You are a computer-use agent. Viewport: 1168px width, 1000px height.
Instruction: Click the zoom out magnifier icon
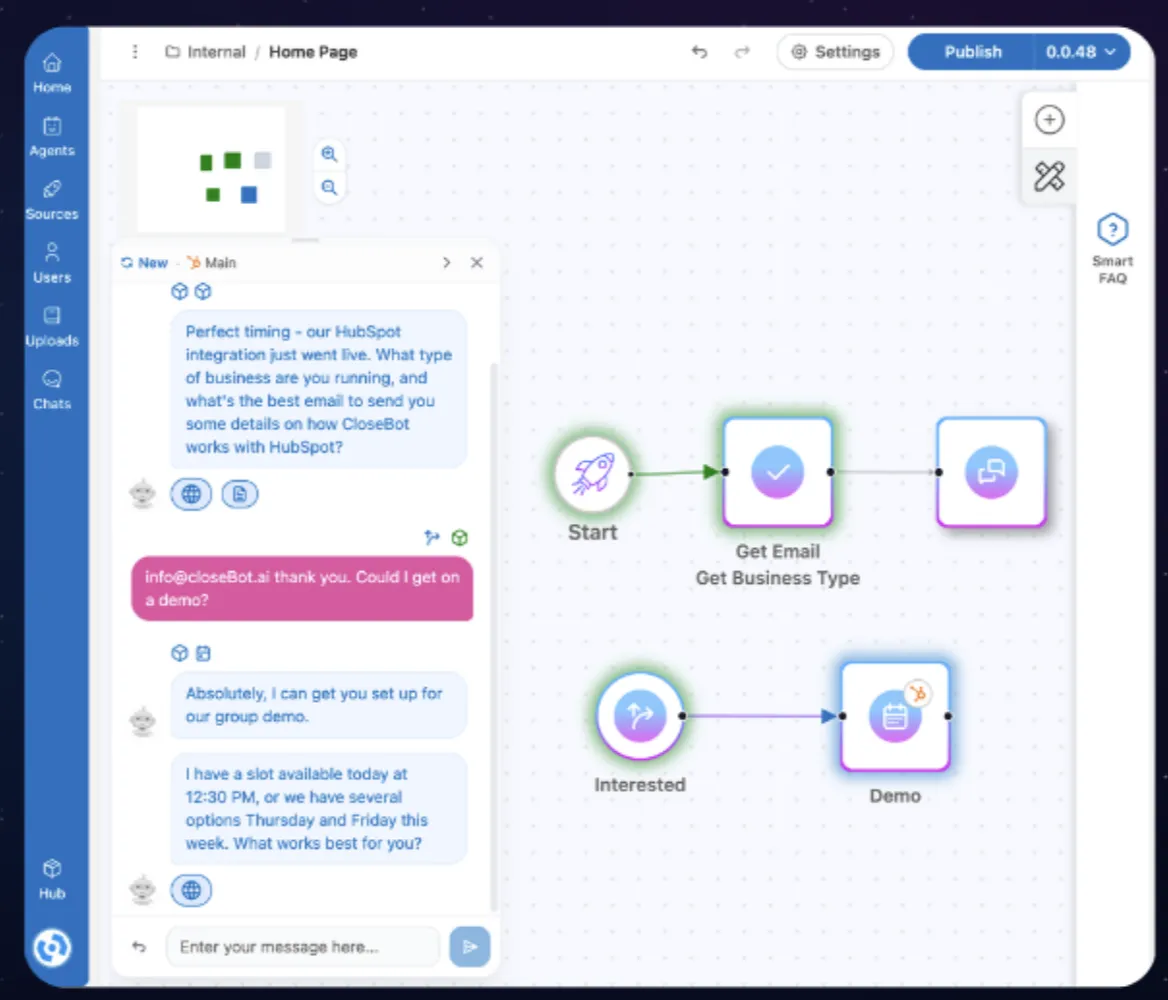click(329, 187)
